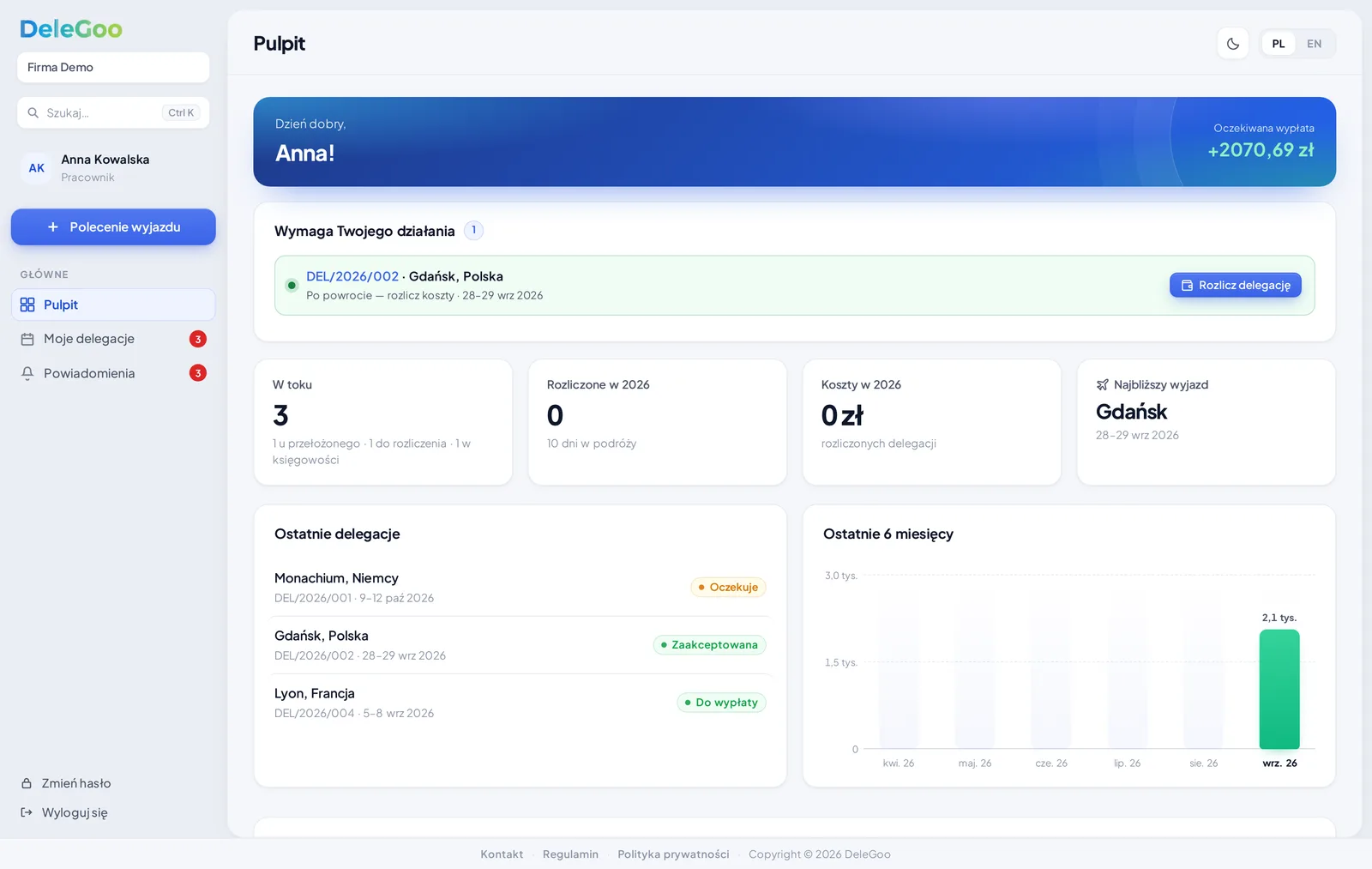Open Powiadomienia in the sidebar
1372x869 pixels.
[x=113, y=373]
